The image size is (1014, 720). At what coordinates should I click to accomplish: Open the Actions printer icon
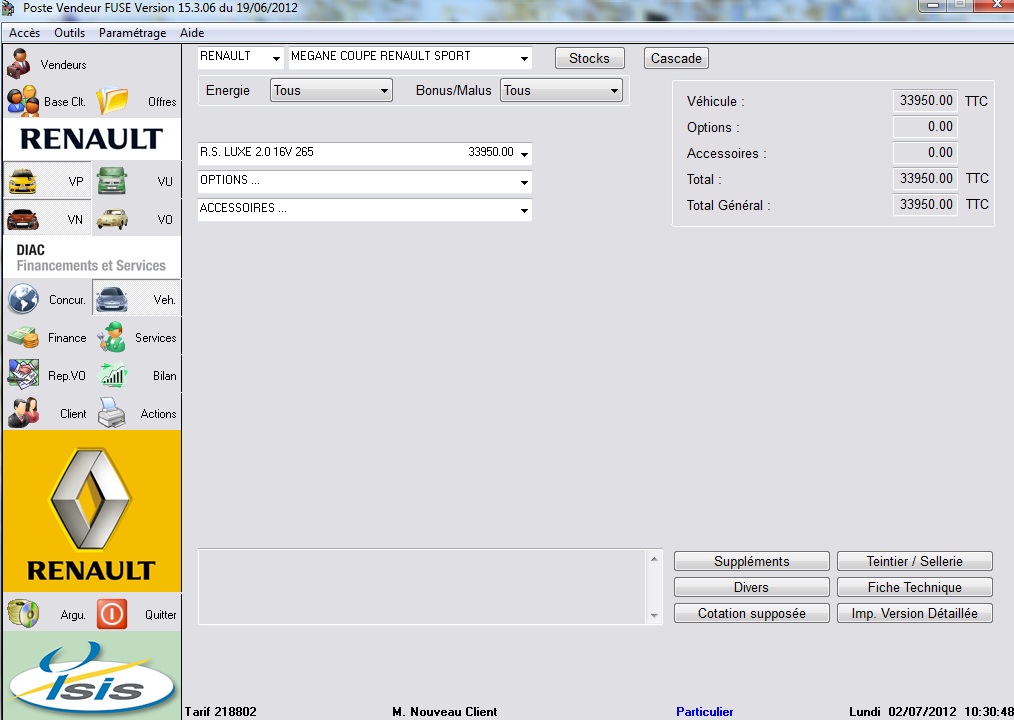point(112,413)
